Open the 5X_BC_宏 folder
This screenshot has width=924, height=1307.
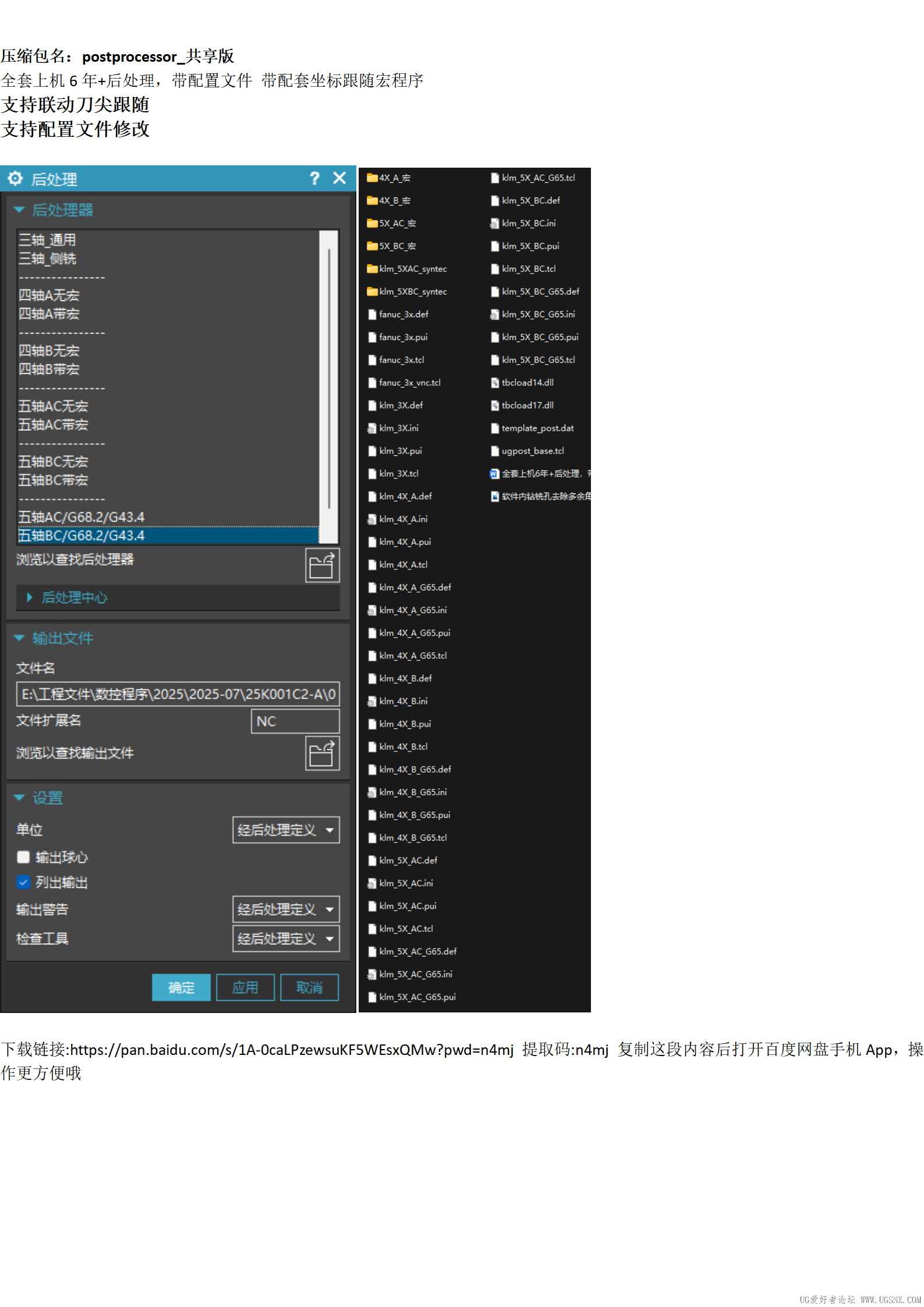[x=391, y=246]
